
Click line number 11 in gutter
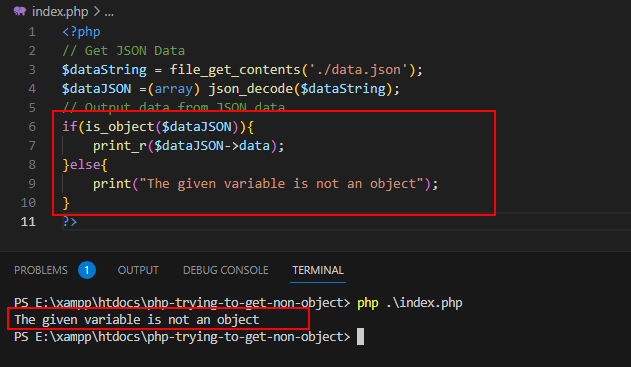(x=28, y=222)
